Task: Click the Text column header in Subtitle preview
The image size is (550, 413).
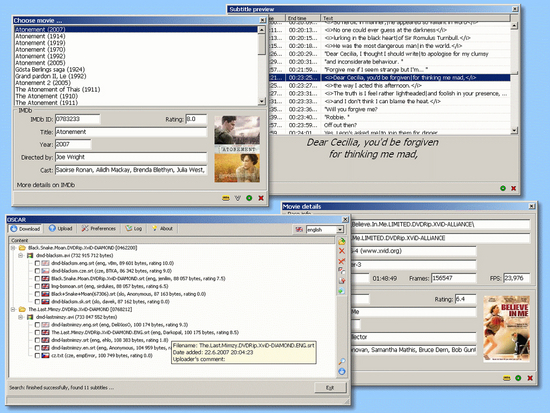Action: (x=415, y=18)
